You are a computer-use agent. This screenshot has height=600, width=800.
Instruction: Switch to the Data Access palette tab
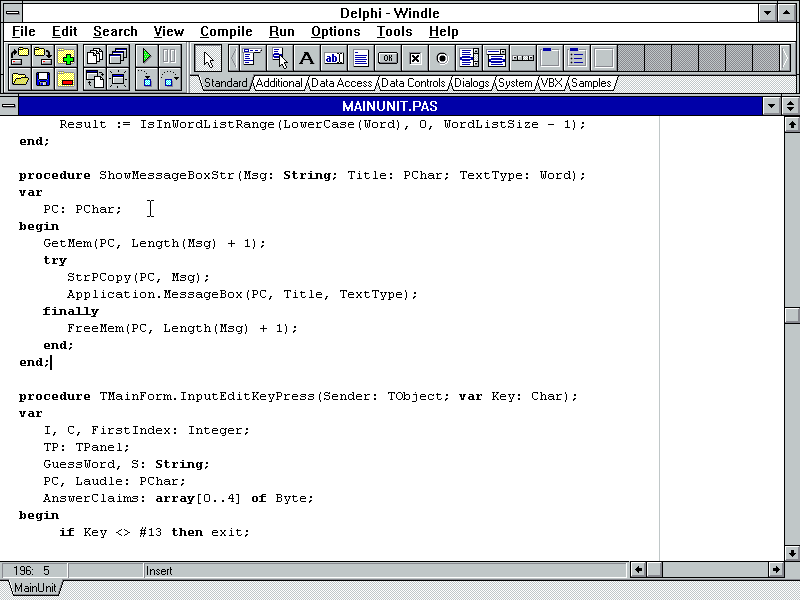click(341, 83)
